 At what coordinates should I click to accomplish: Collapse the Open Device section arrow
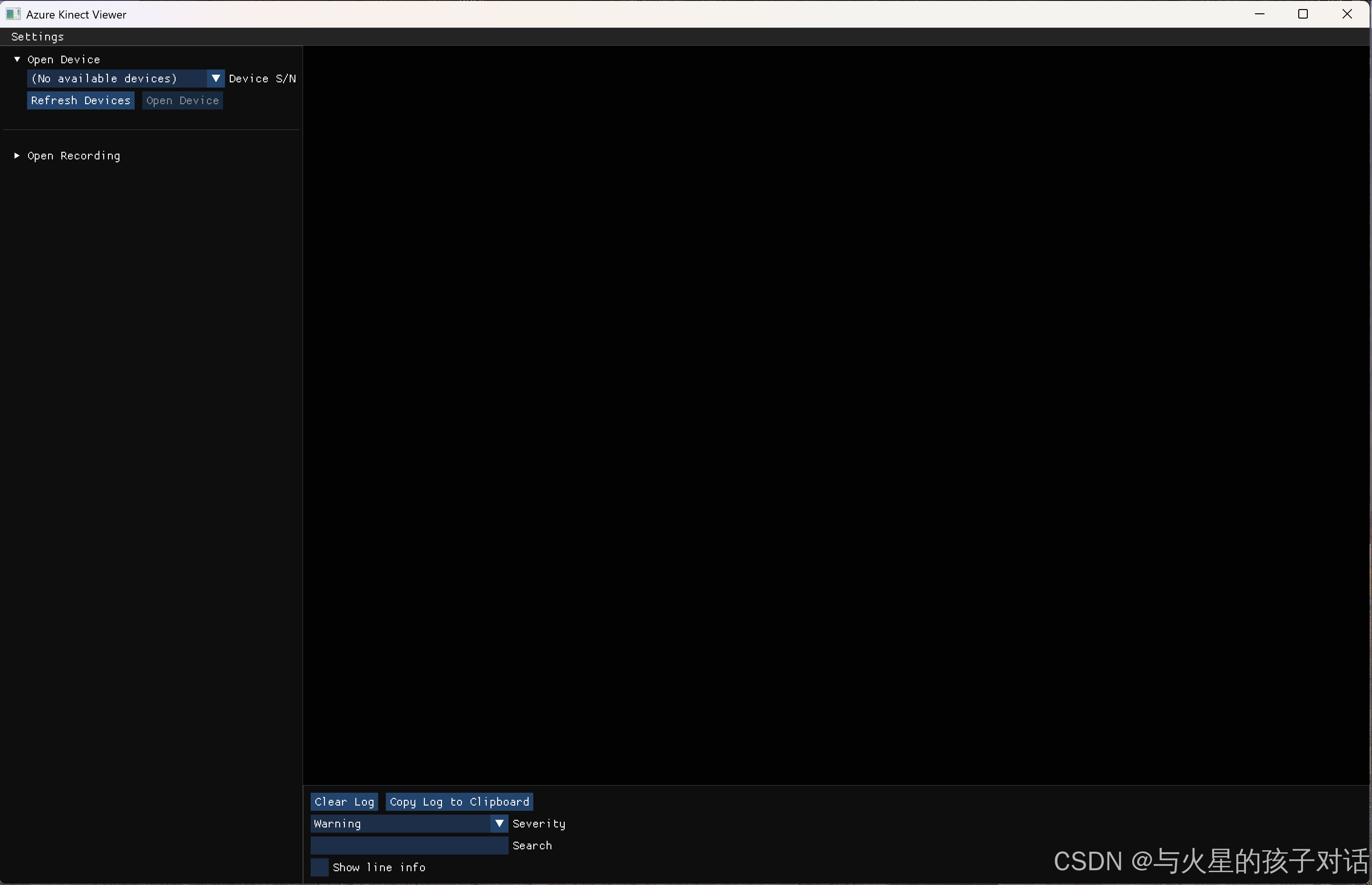[x=17, y=59]
